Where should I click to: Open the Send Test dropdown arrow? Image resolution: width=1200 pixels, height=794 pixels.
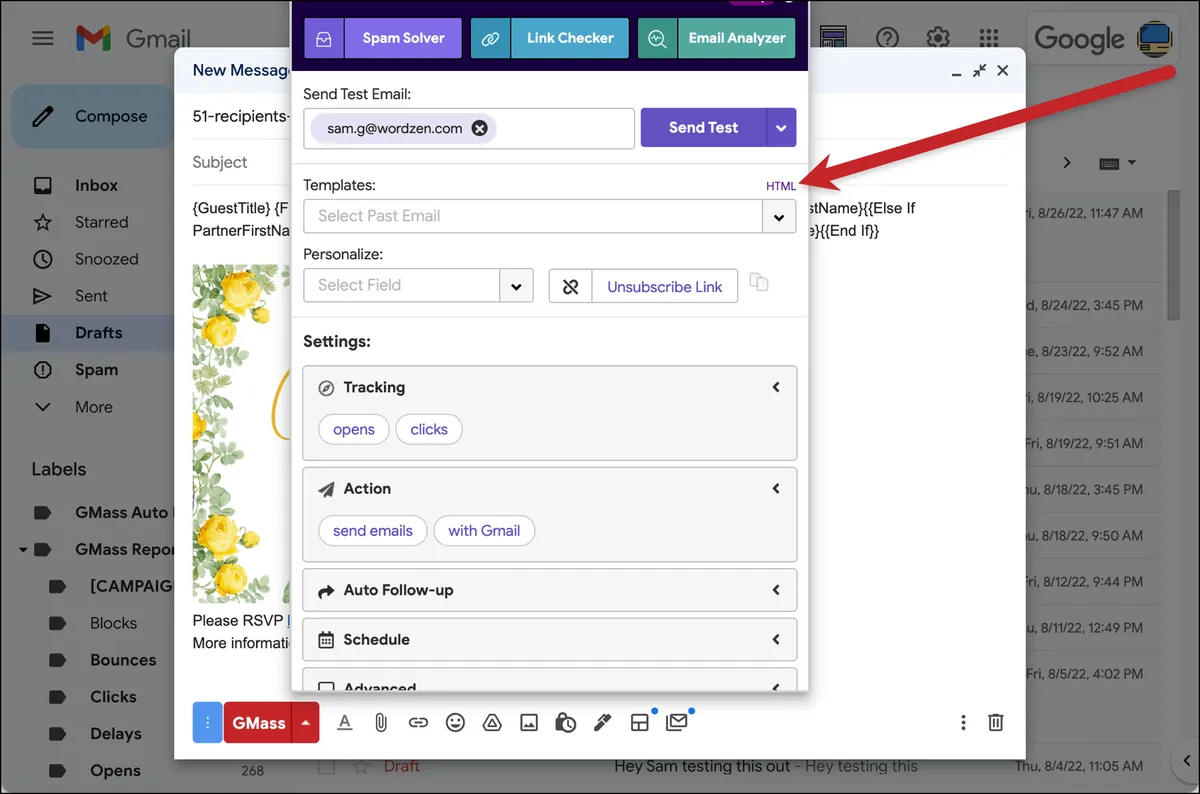pos(781,128)
